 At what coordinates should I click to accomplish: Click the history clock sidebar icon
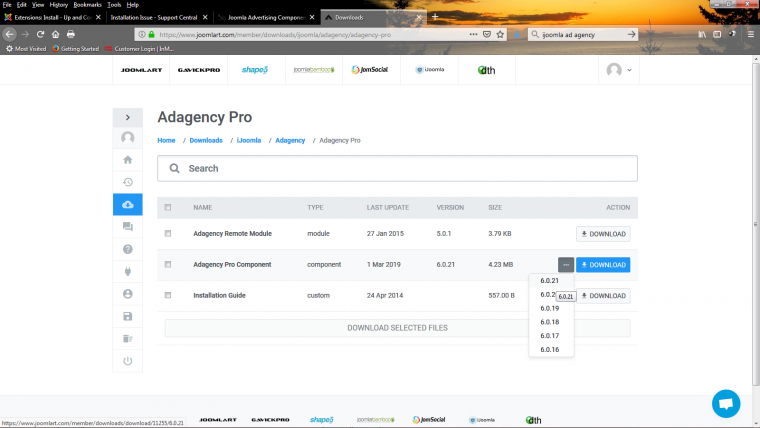click(x=127, y=182)
